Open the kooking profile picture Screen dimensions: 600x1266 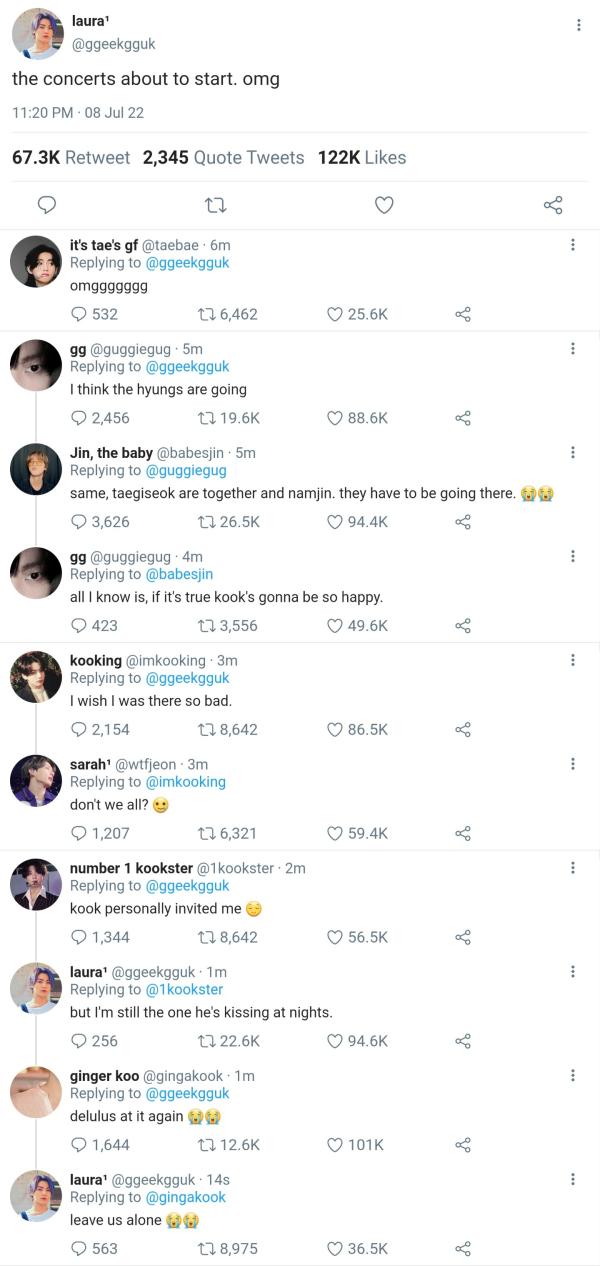[x=36, y=677]
